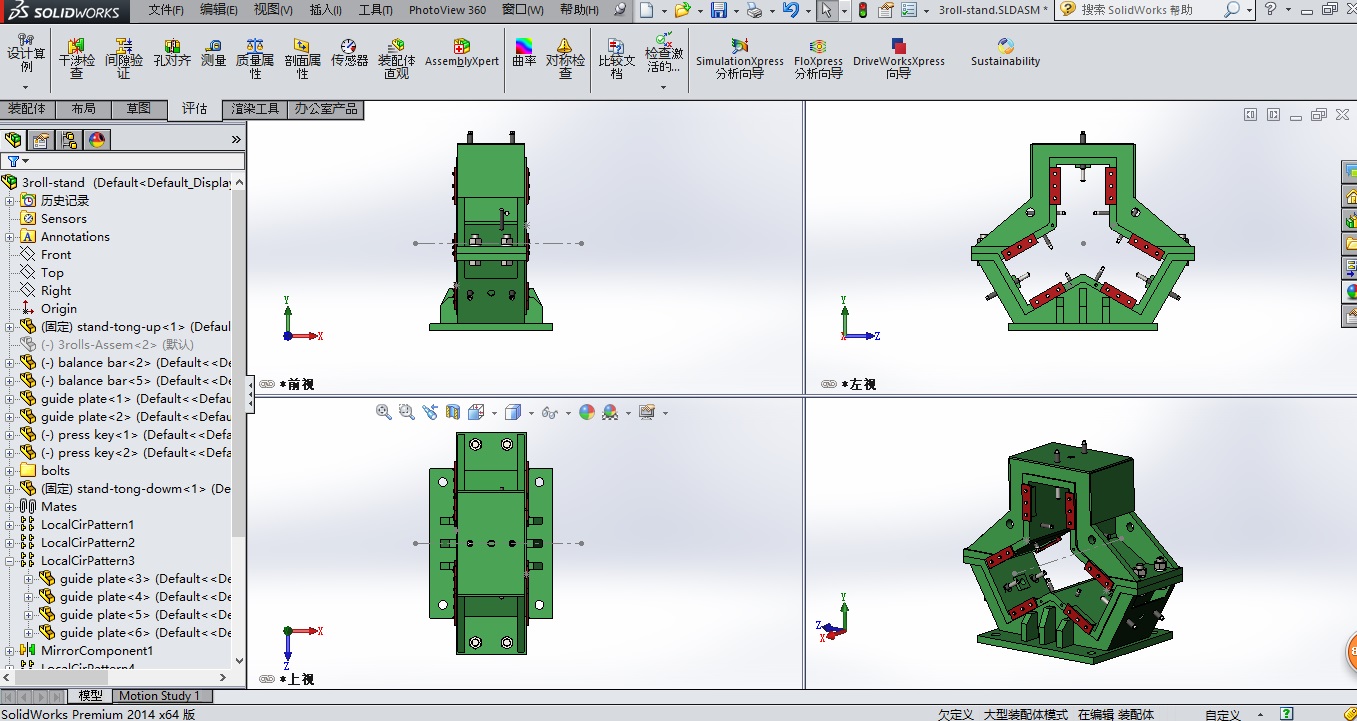This screenshot has width=1357, height=721.
Task: Open the Design Study (设计算例) tool
Action: [27, 53]
